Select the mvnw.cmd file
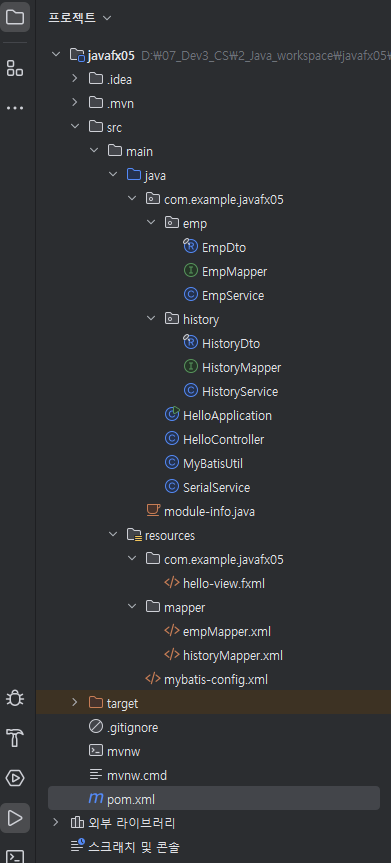 137,775
